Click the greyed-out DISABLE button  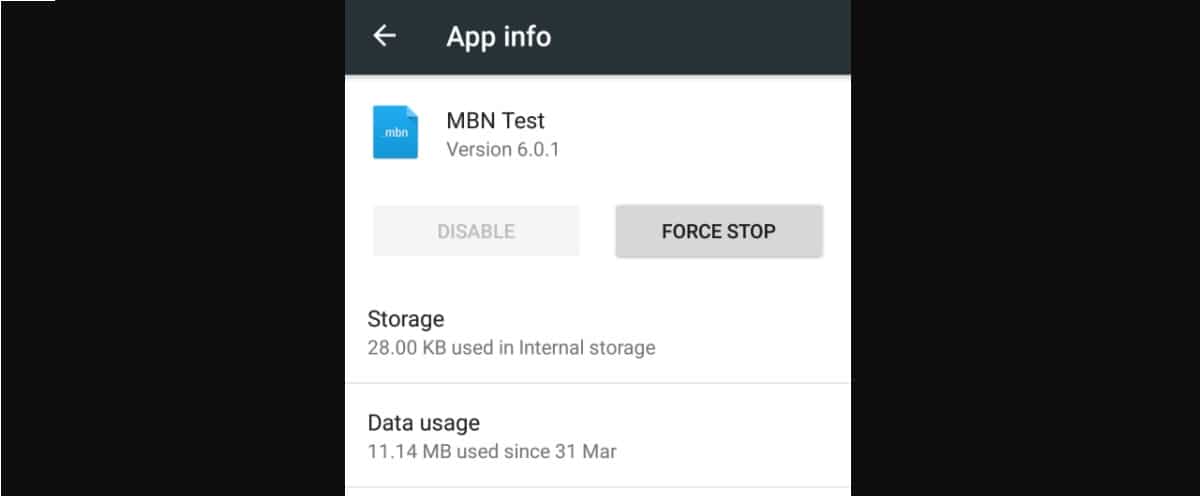click(x=476, y=231)
